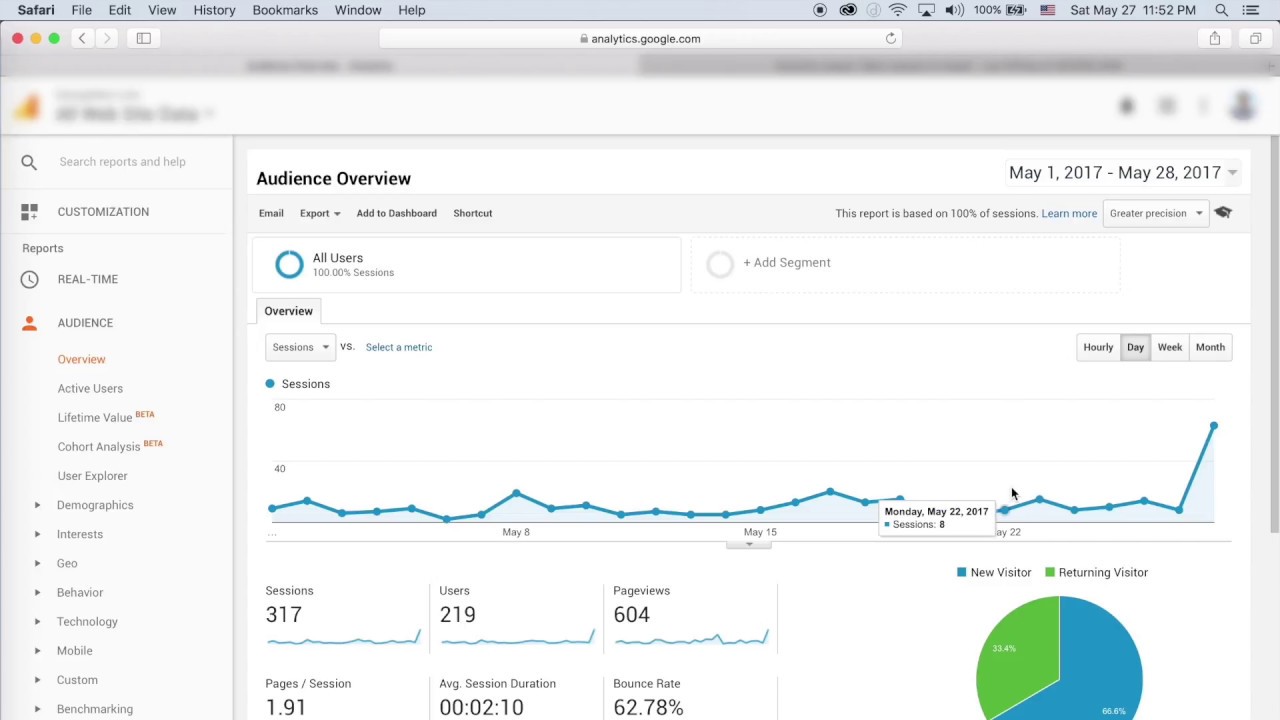Expand the Behavior section

coord(37,592)
